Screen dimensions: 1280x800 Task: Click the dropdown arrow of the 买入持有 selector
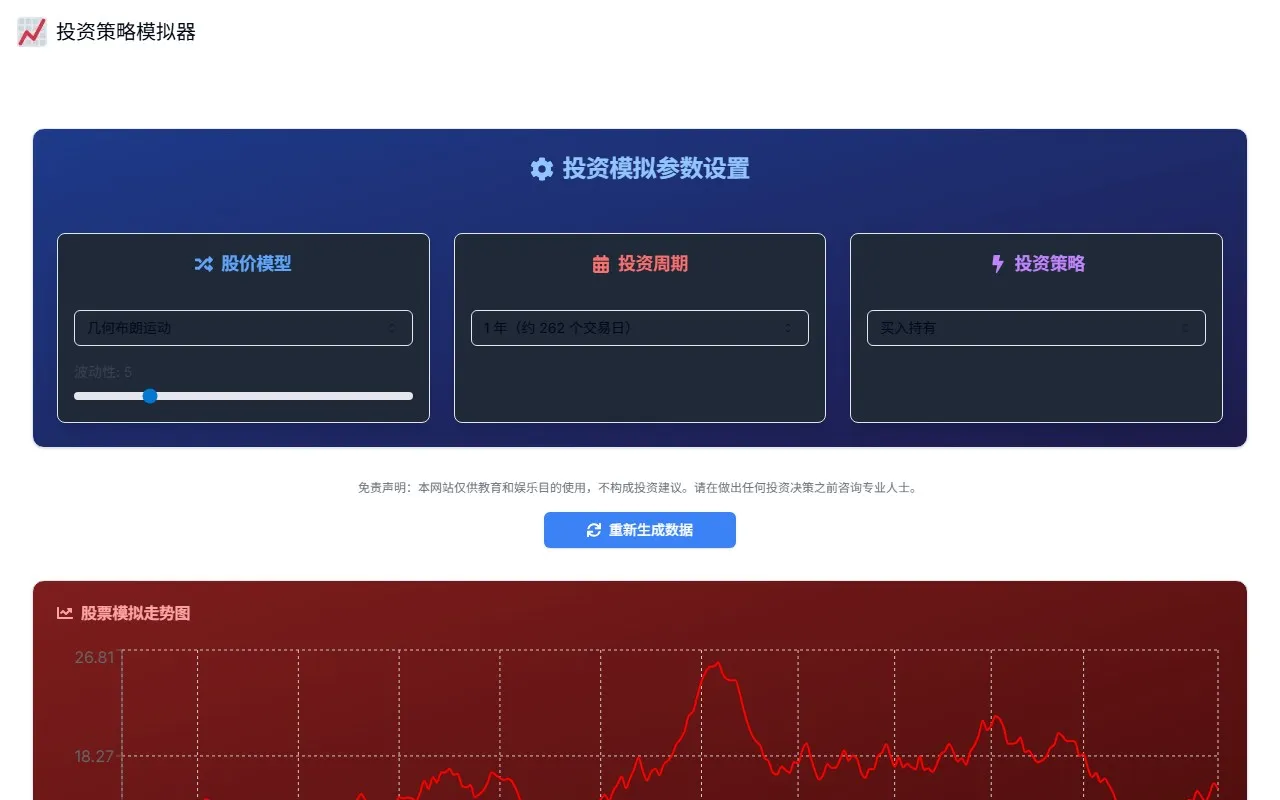(1184, 327)
